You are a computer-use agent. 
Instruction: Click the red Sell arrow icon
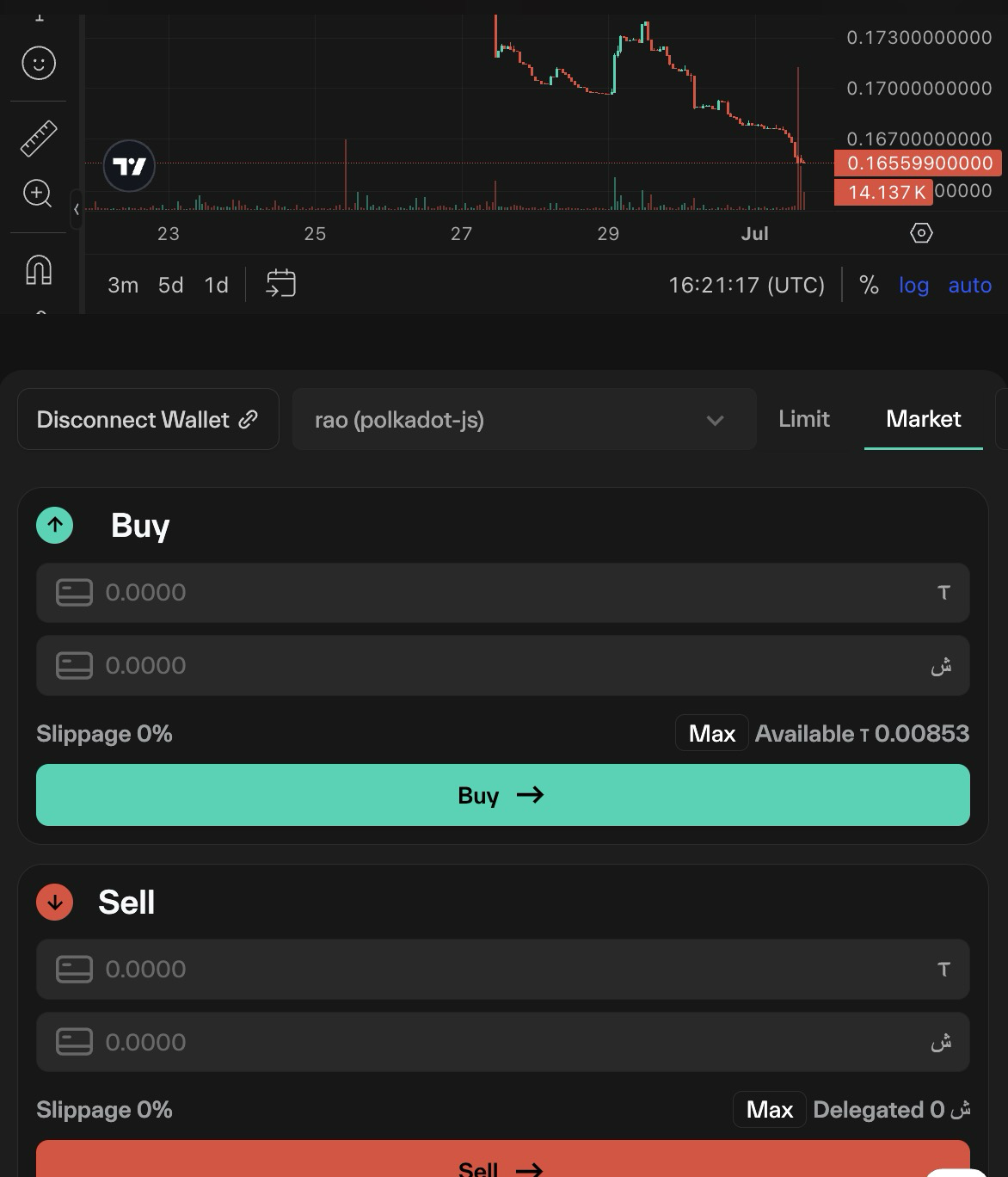tap(55, 902)
